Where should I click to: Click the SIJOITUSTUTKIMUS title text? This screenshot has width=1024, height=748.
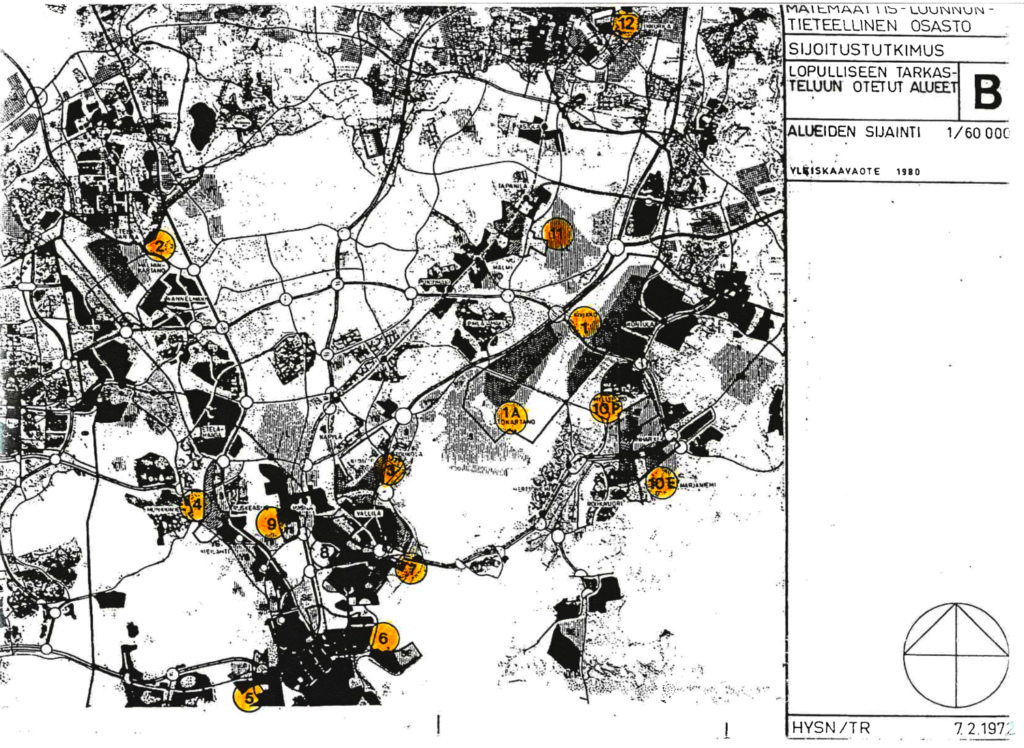point(865,49)
